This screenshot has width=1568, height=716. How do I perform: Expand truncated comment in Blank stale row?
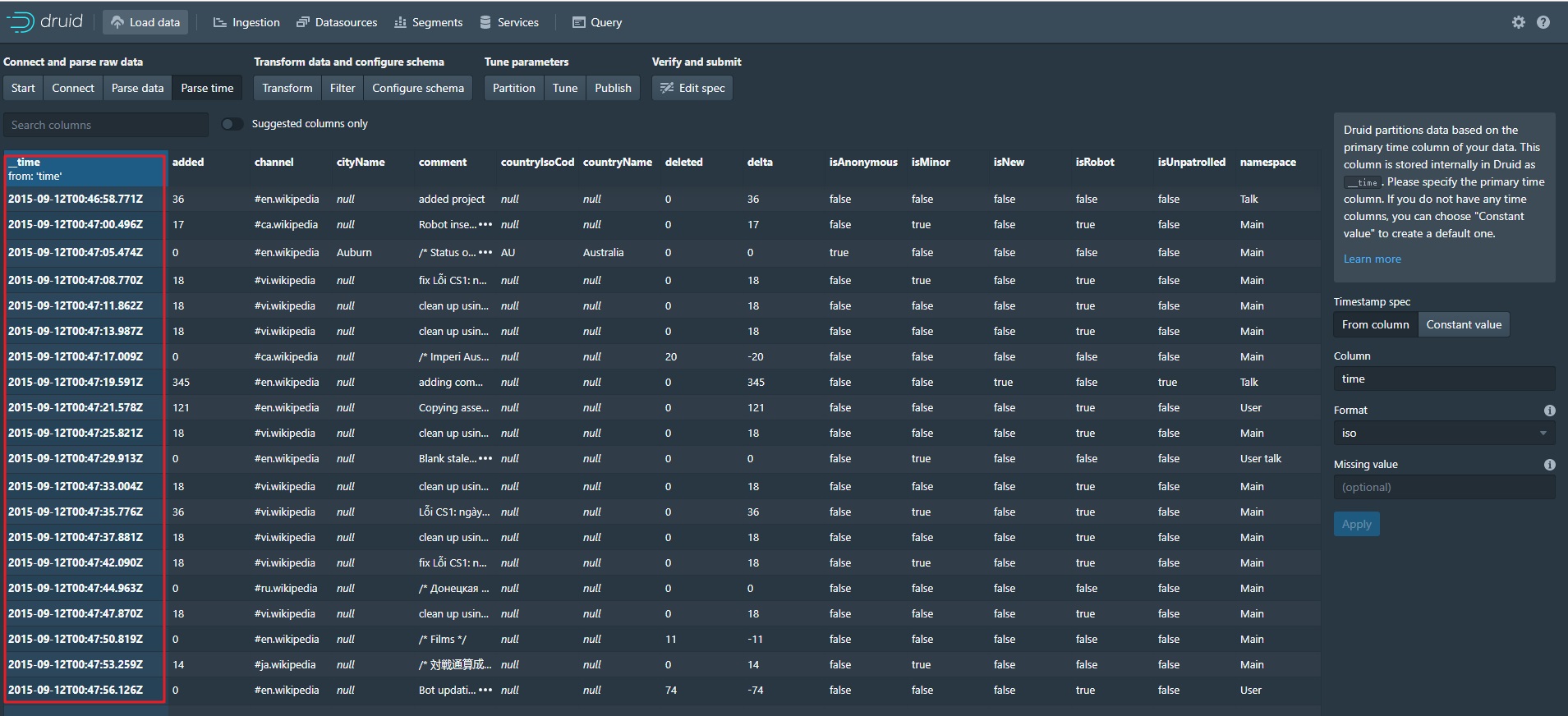[485, 459]
